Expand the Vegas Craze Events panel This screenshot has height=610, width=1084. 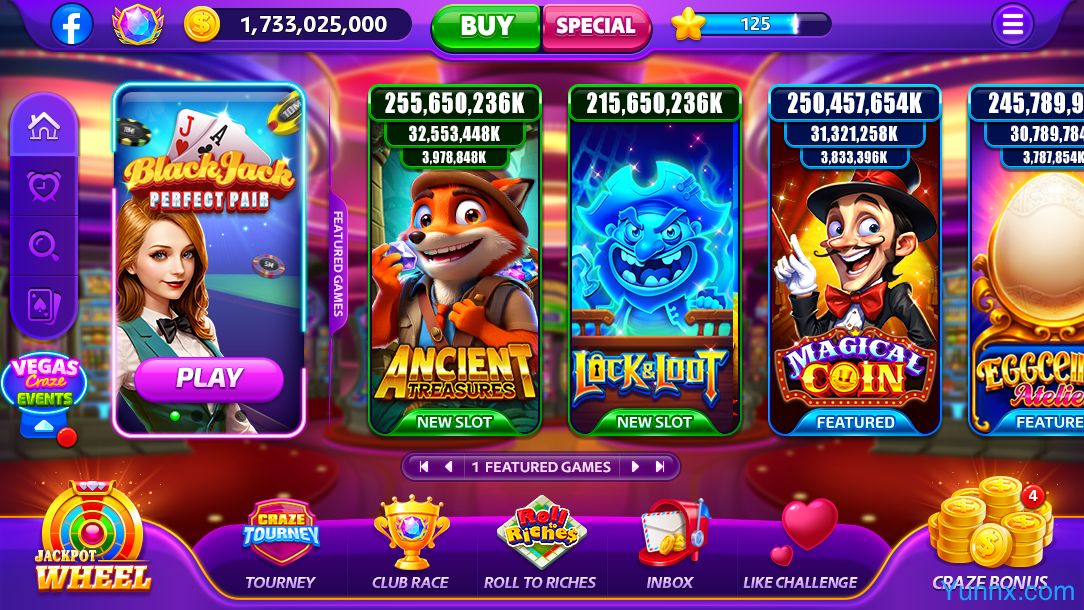coord(45,395)
